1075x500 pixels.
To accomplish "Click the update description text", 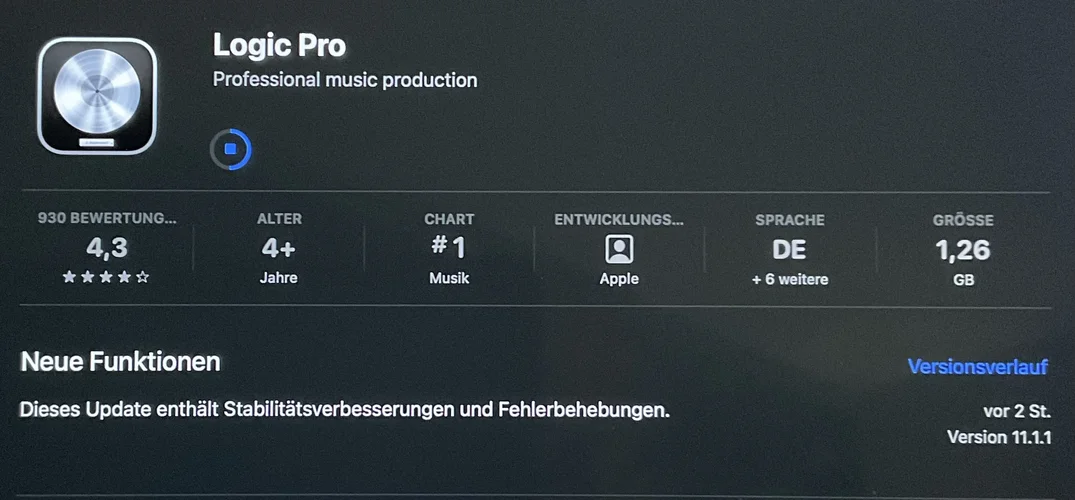I will pyautogui.click(x=344, y=410).
